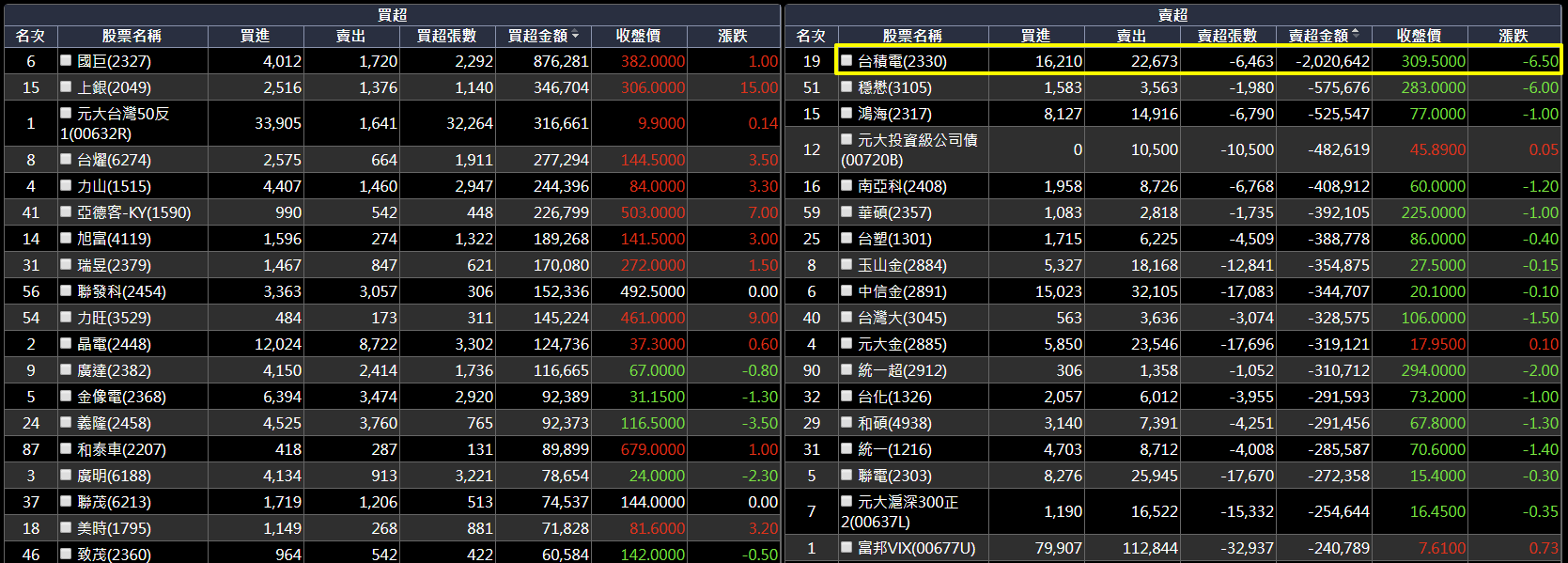The image size is (1568, 563).
Task: Click stock name 華碩(2357)
Action: pyautogui.click(x=894, y=212)
